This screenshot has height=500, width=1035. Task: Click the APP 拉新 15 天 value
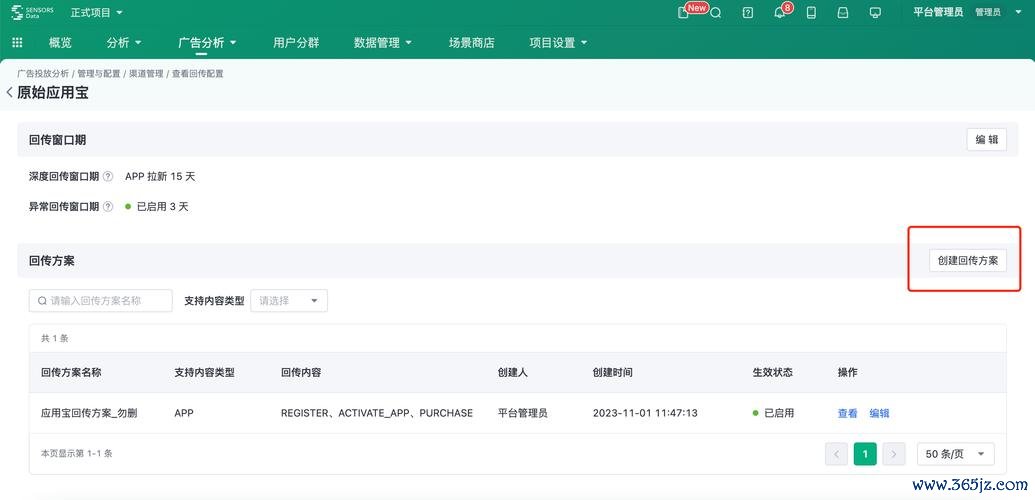point(160,177)
